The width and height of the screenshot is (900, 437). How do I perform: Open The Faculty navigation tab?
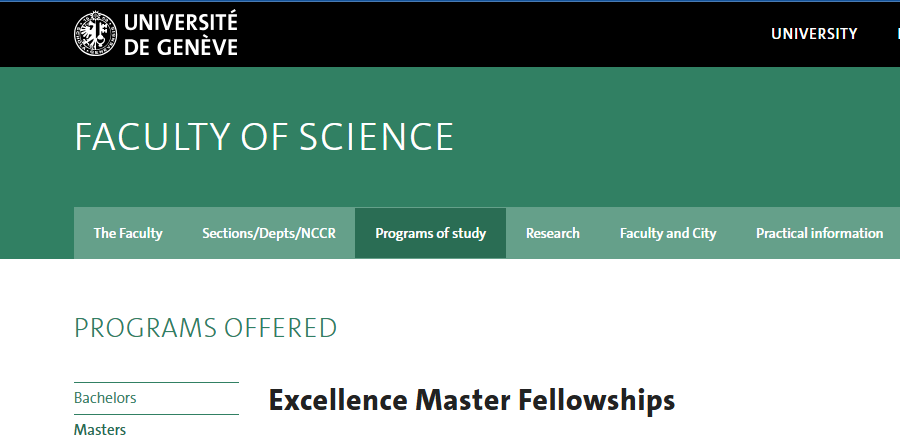coord(128,233)
